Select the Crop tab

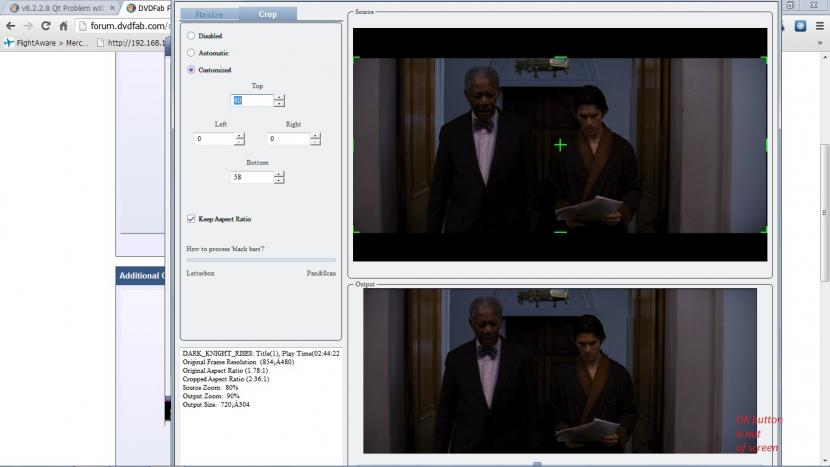pyautogui.click(x=267, y=14)
